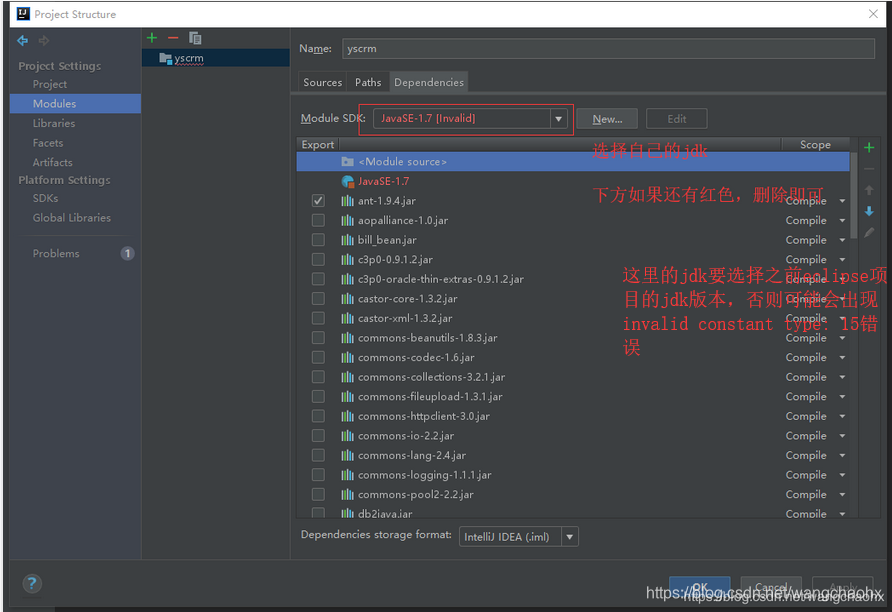Edit dependency pencil icon

coord(869,232)
